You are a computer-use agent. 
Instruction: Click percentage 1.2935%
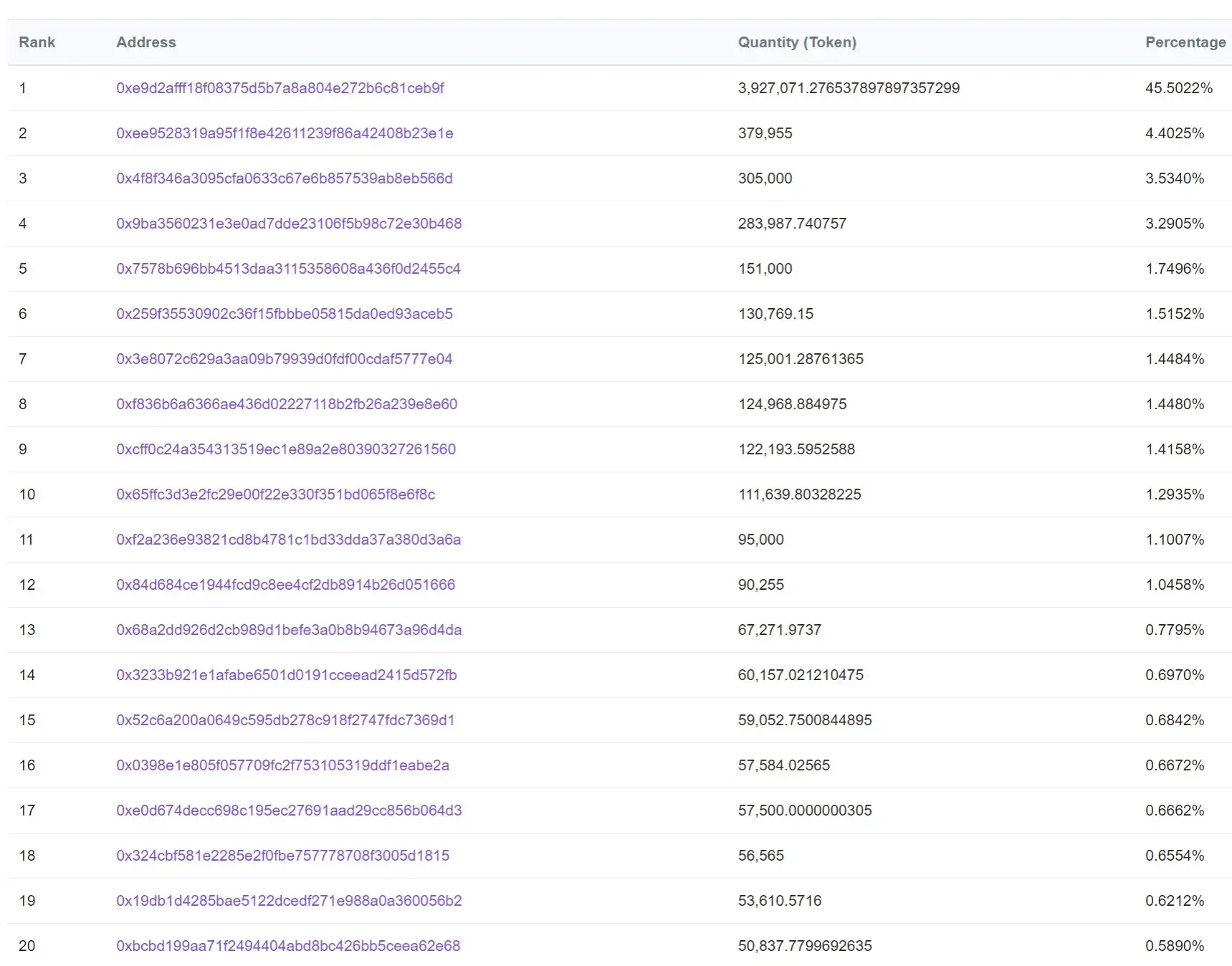click(1175, 494)
